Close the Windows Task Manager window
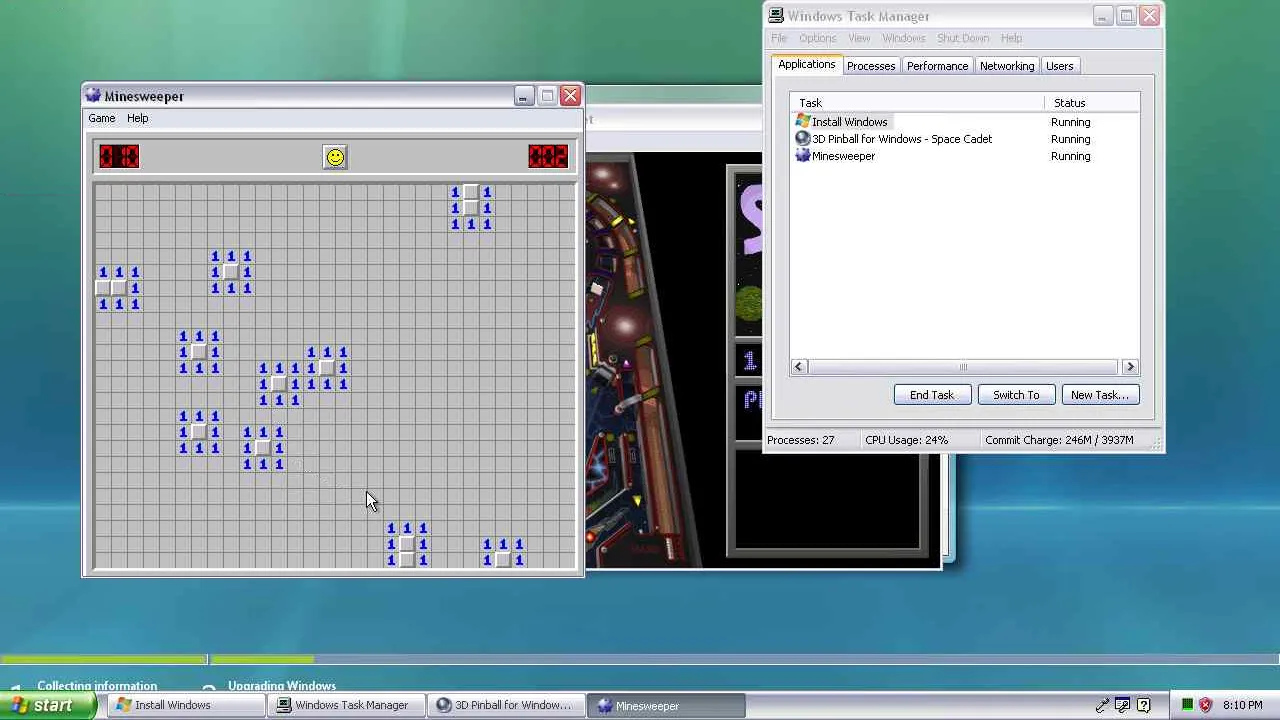This screenshot has width=1280, height=720. [1149, 16]
